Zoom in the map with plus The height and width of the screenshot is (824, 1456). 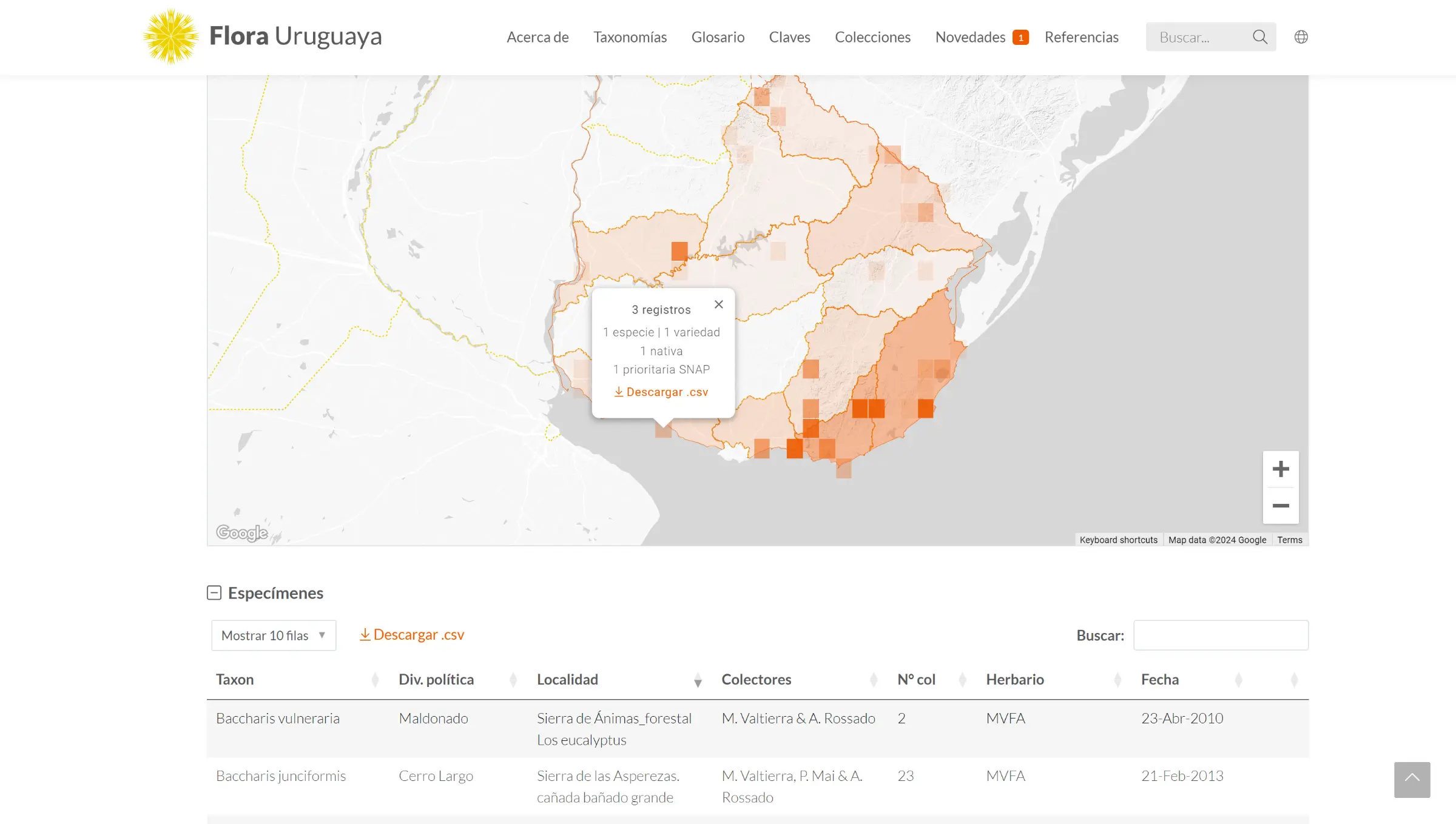click(1280, 469)
